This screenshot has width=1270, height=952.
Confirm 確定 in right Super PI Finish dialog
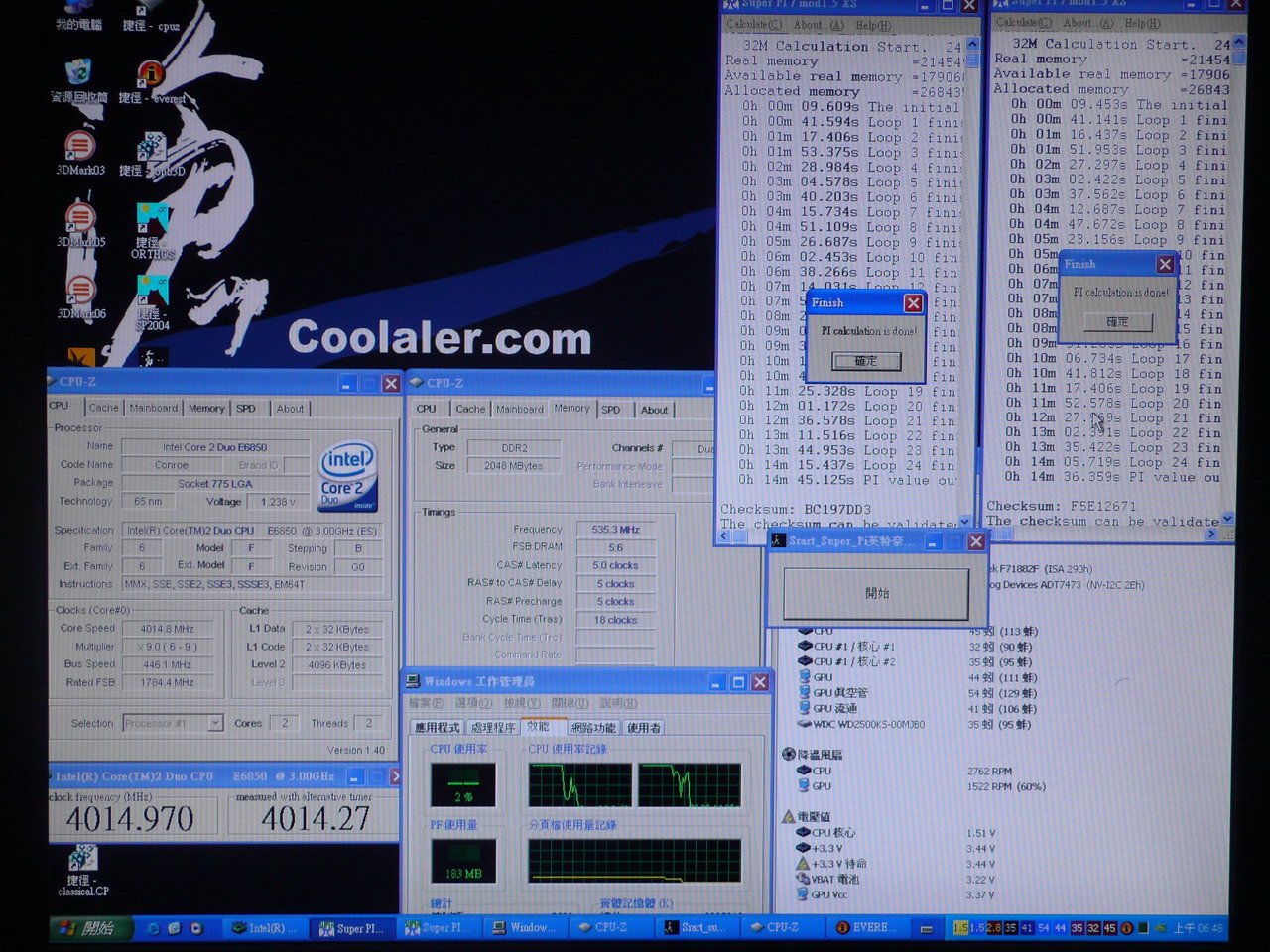click(1117, 322)
